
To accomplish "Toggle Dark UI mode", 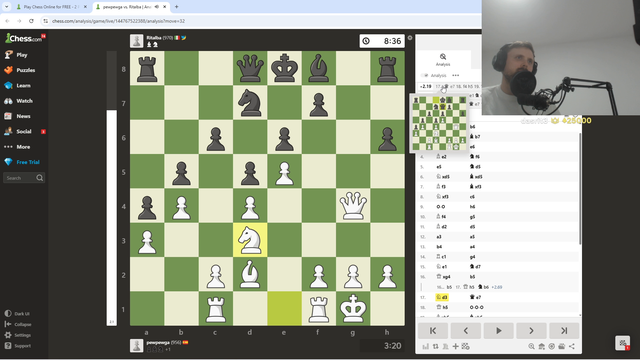I will point(17,314).
